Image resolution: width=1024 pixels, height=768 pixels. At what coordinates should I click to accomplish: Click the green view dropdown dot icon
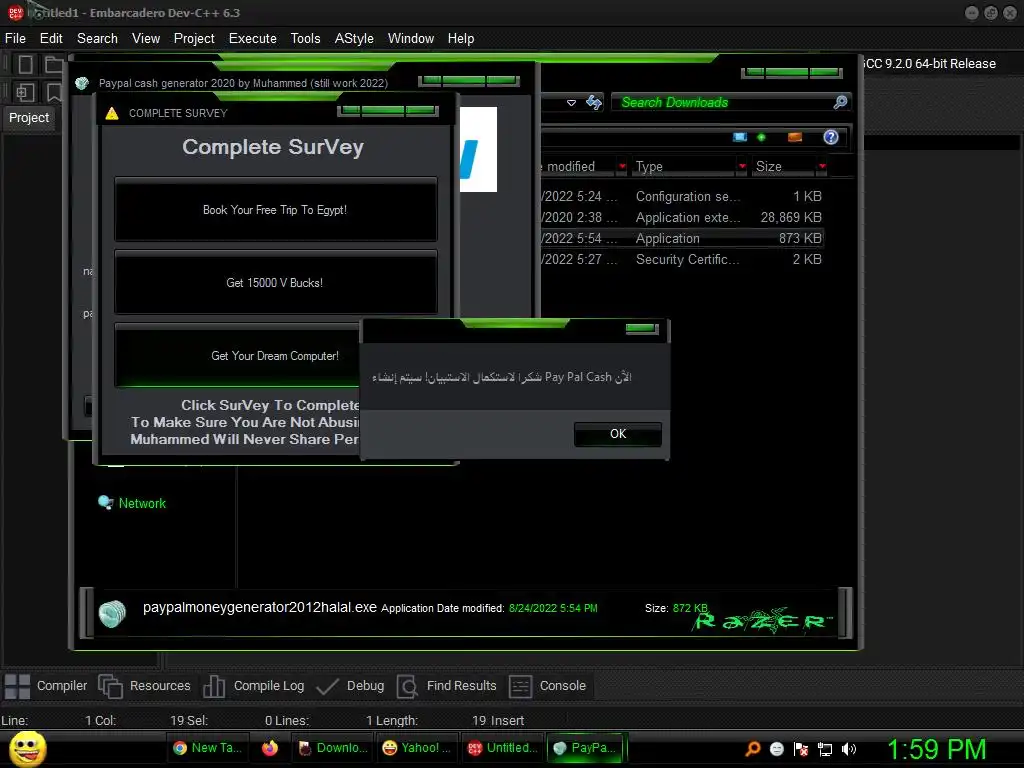pos(761,137)
